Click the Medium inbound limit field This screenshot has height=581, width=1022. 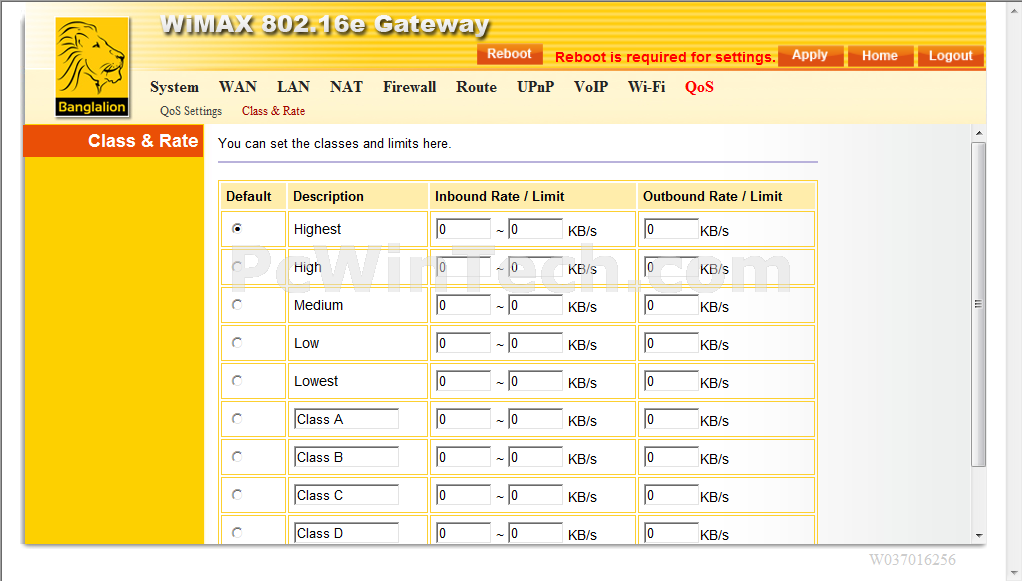tap(535, 305)
